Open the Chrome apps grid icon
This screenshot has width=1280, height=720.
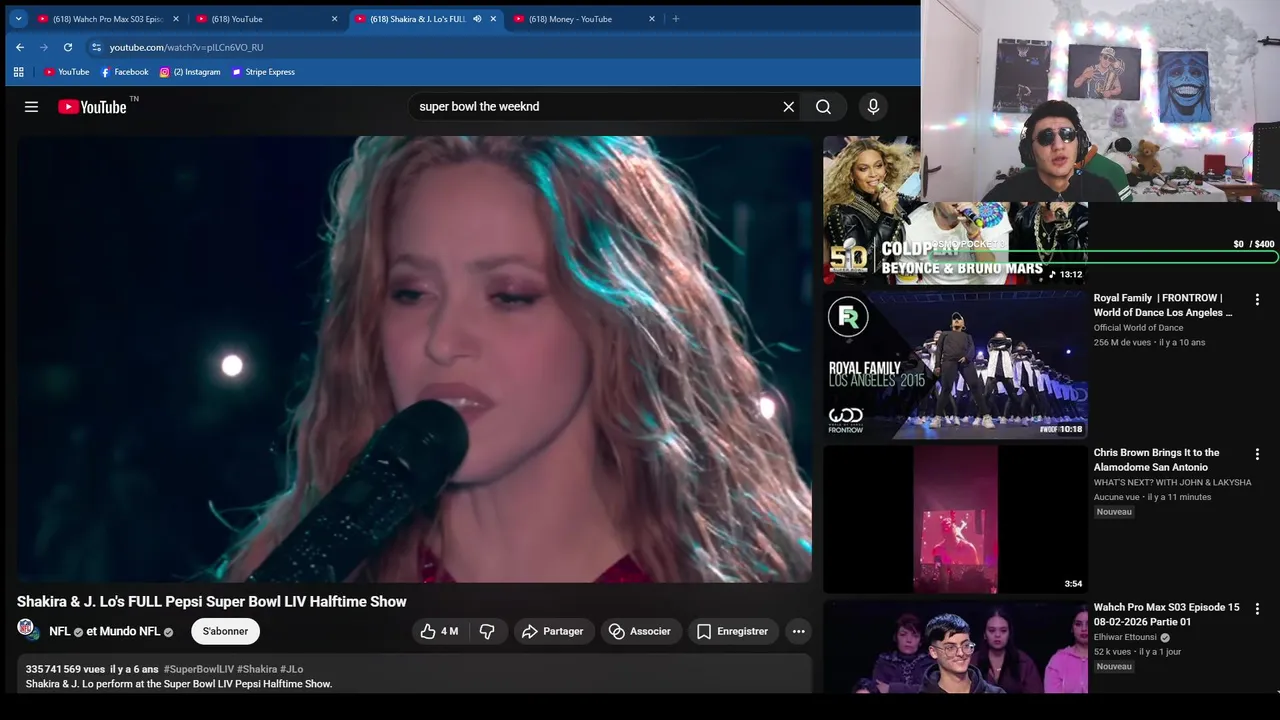click(18, 72)
